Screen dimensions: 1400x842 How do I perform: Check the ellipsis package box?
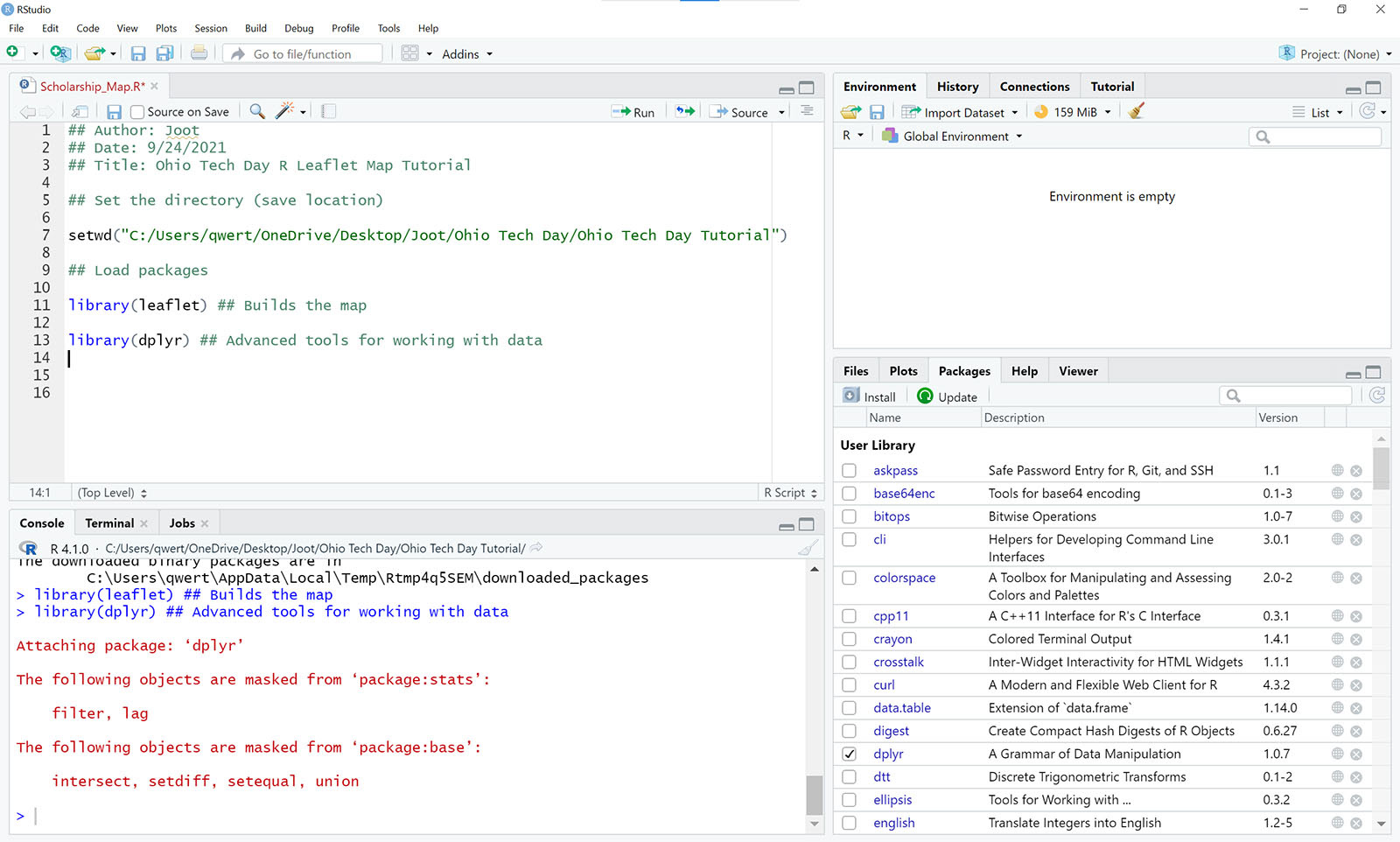(849, 799)
